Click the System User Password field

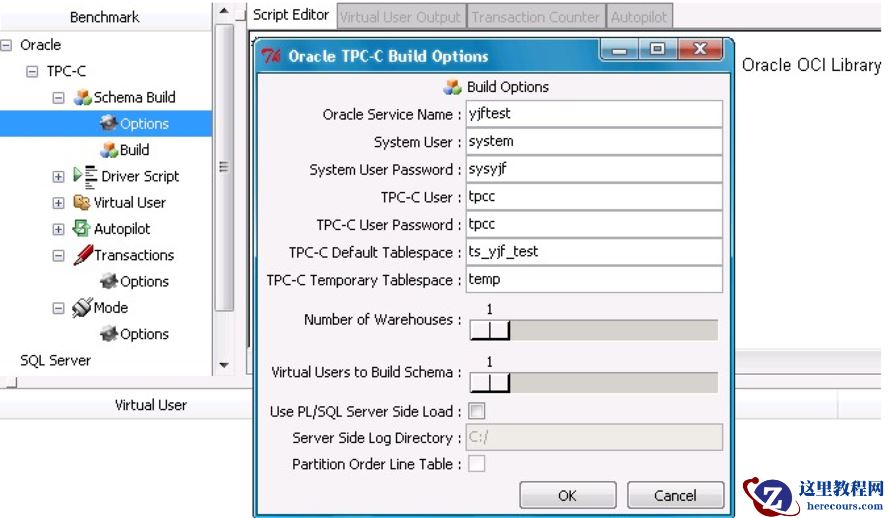click(594, 169)
